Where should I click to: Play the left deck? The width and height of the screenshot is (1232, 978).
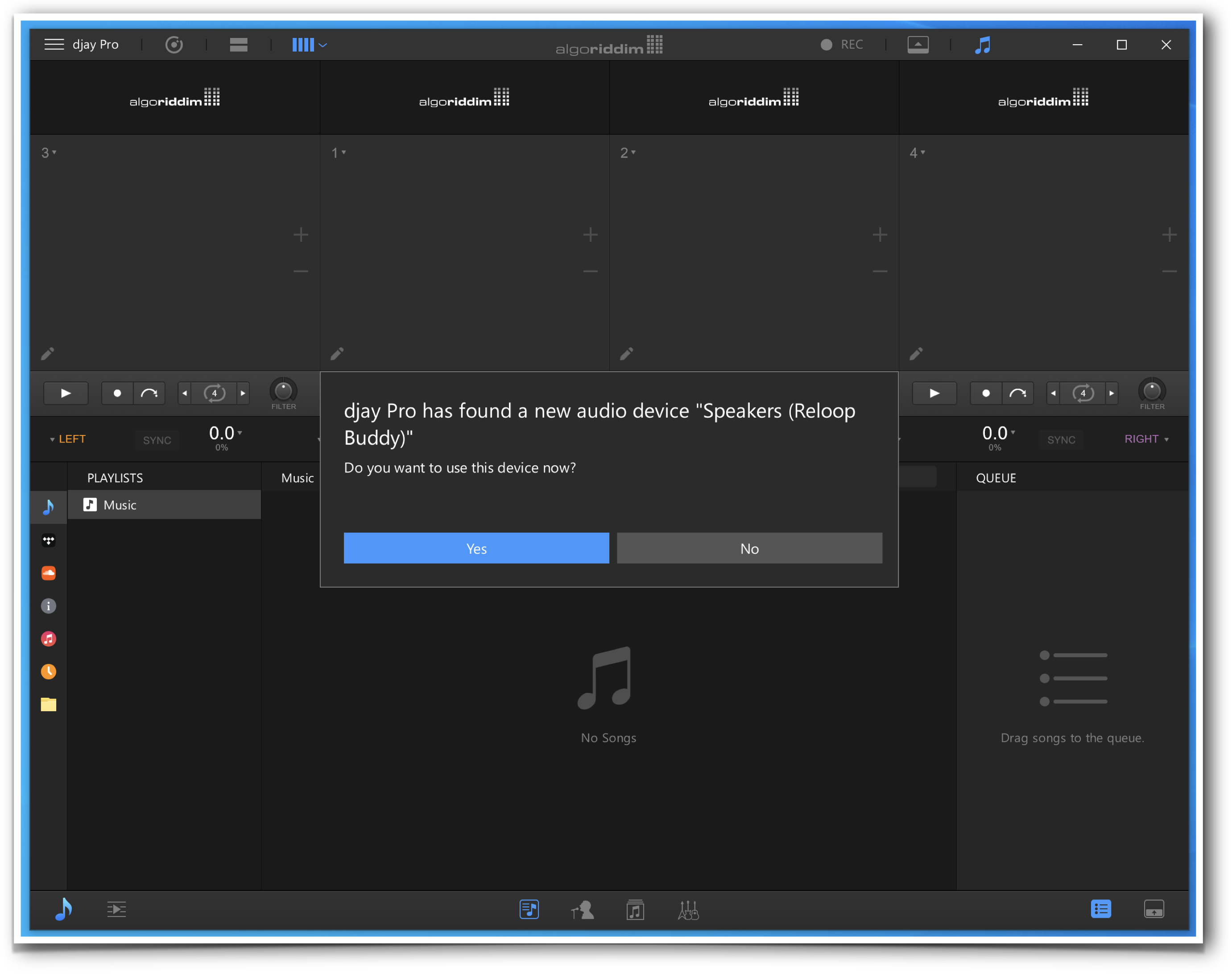66,393
